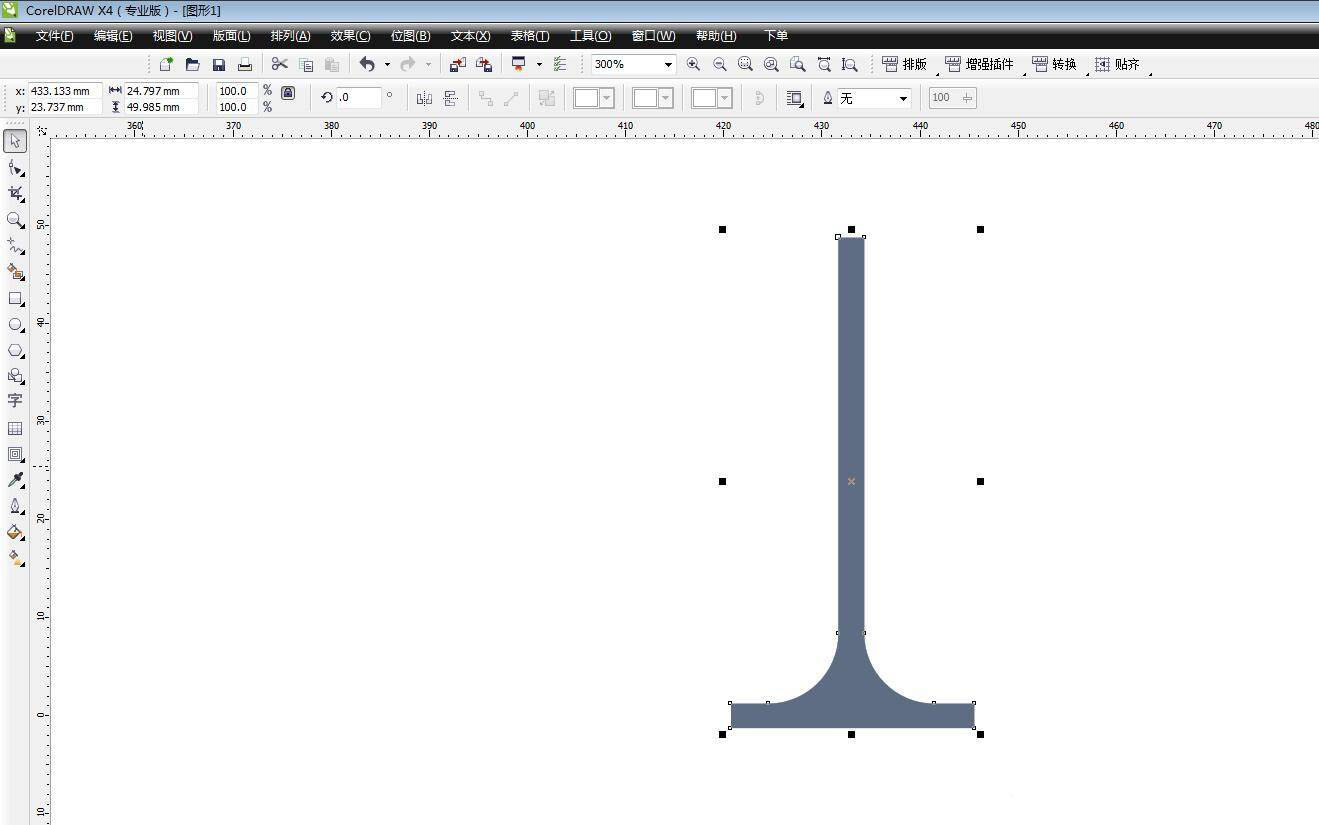Select the Pick tool in the toolbox
The width and height of the screenshot is (1319, 825).
(x=15, y=142)
